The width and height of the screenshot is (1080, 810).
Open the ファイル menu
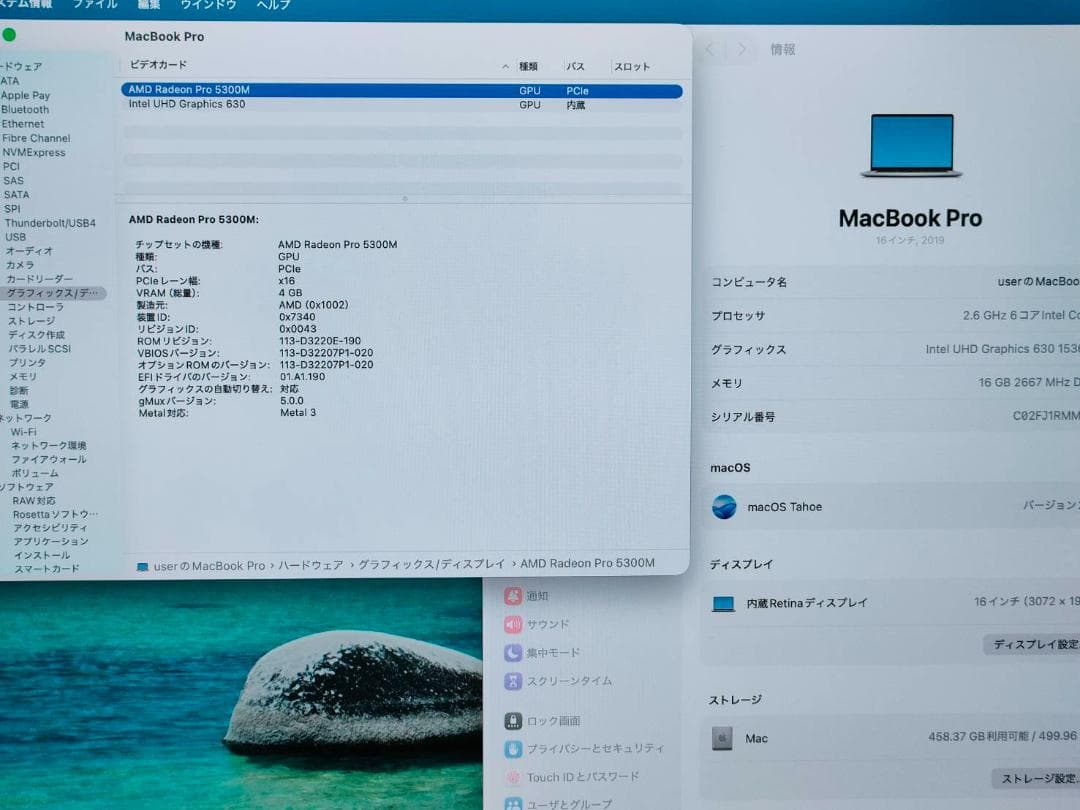pos(95,4)
